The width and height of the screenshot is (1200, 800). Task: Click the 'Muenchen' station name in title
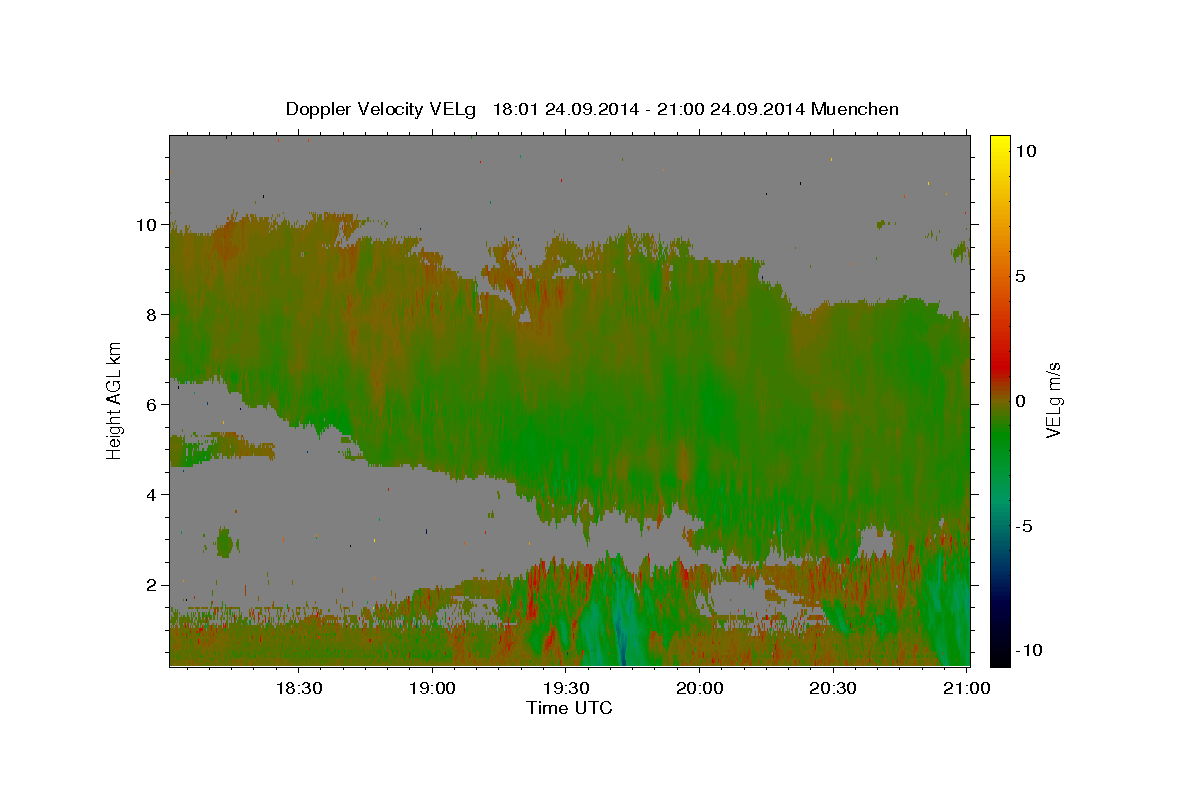(x=855, y=109)
